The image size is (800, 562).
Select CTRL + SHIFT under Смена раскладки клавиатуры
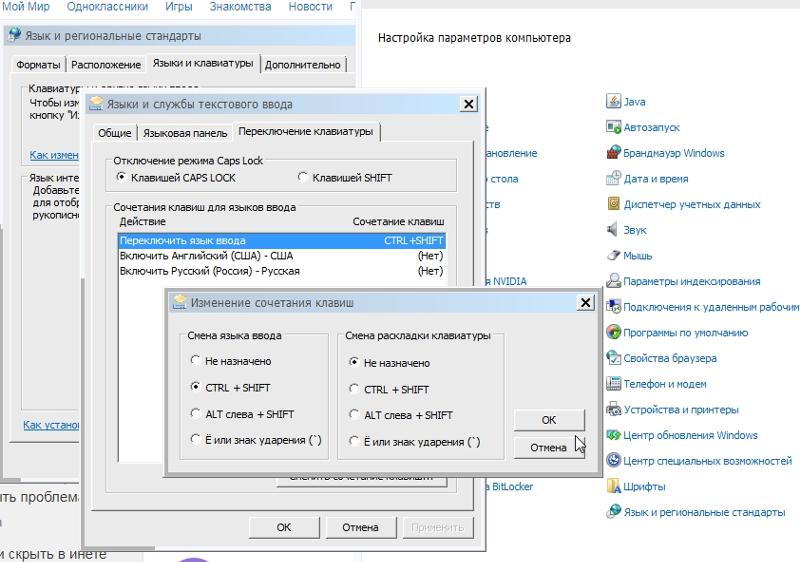click(x=354, y=389)
